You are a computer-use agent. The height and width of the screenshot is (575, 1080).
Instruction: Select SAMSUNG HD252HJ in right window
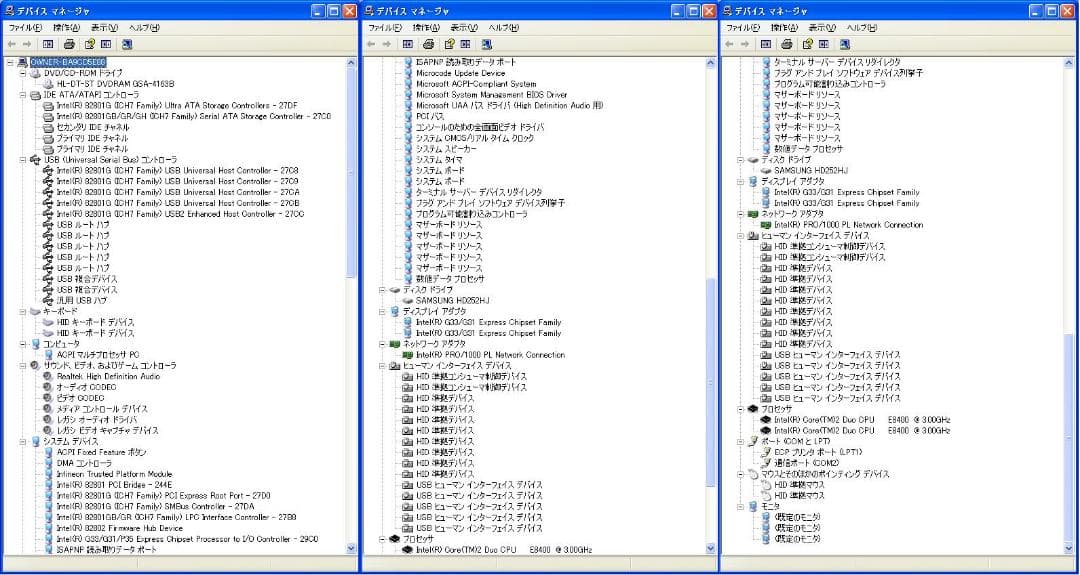pyautogui.click(x=811, y=170)
